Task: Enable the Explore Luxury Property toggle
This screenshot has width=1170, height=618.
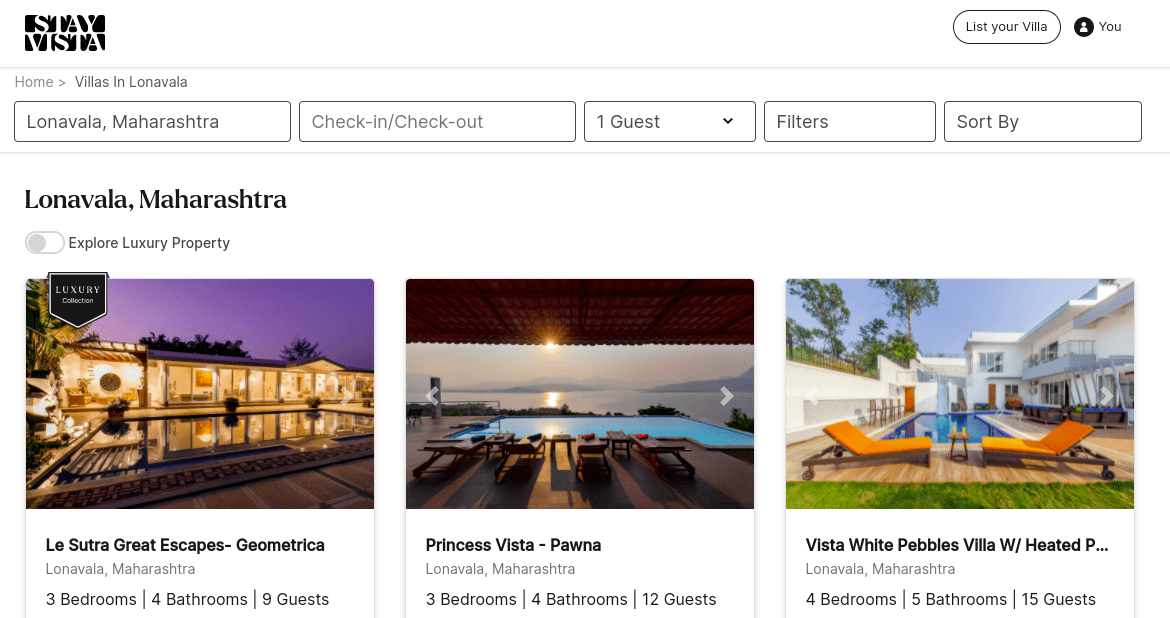Action: click(x=45, y=243)
